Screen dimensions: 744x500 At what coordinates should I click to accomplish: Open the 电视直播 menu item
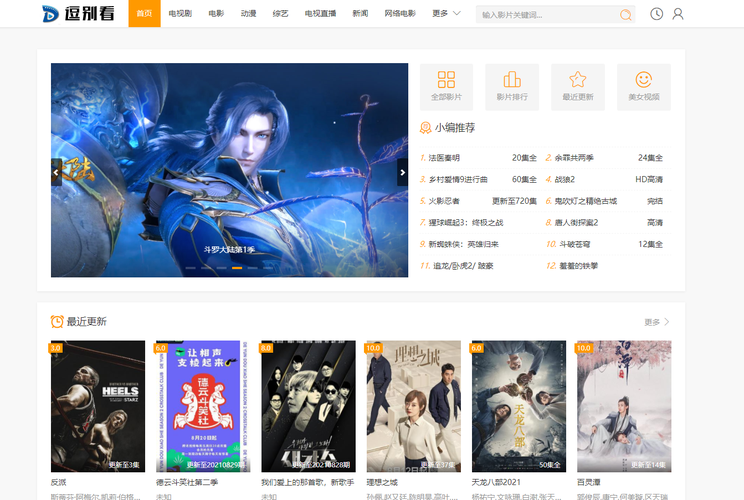320,14
